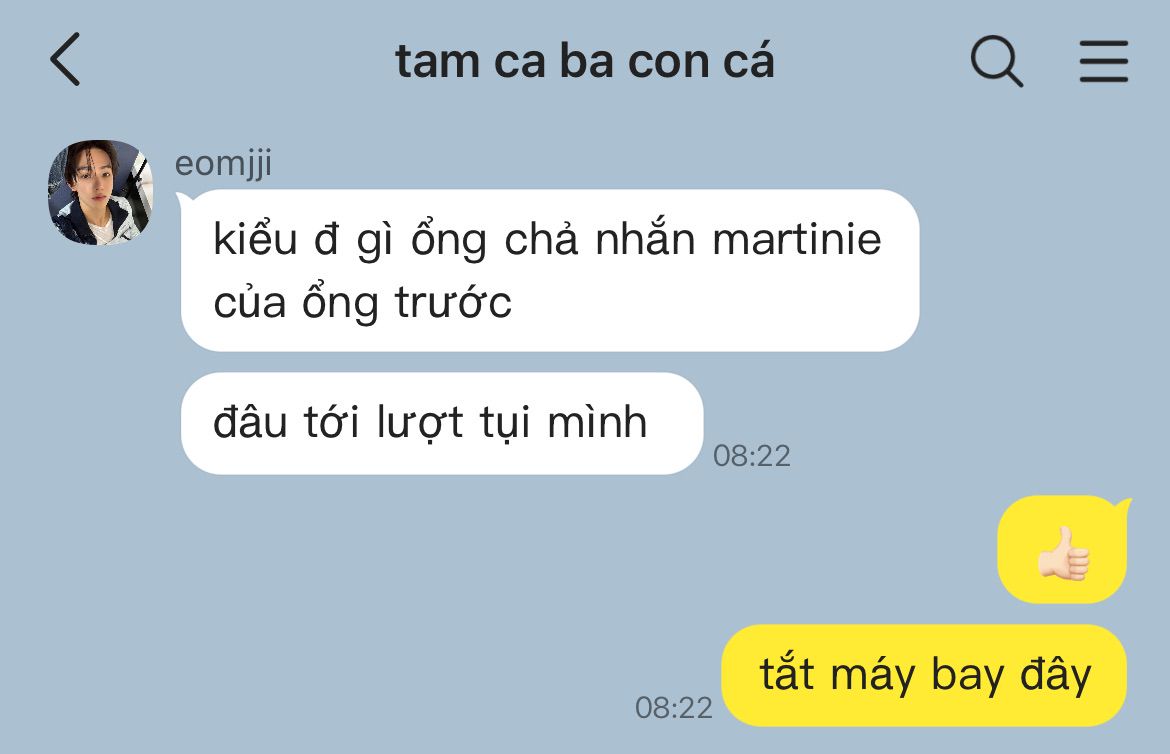
Task: Click the thumbs up emoji
Action: 1063,554
